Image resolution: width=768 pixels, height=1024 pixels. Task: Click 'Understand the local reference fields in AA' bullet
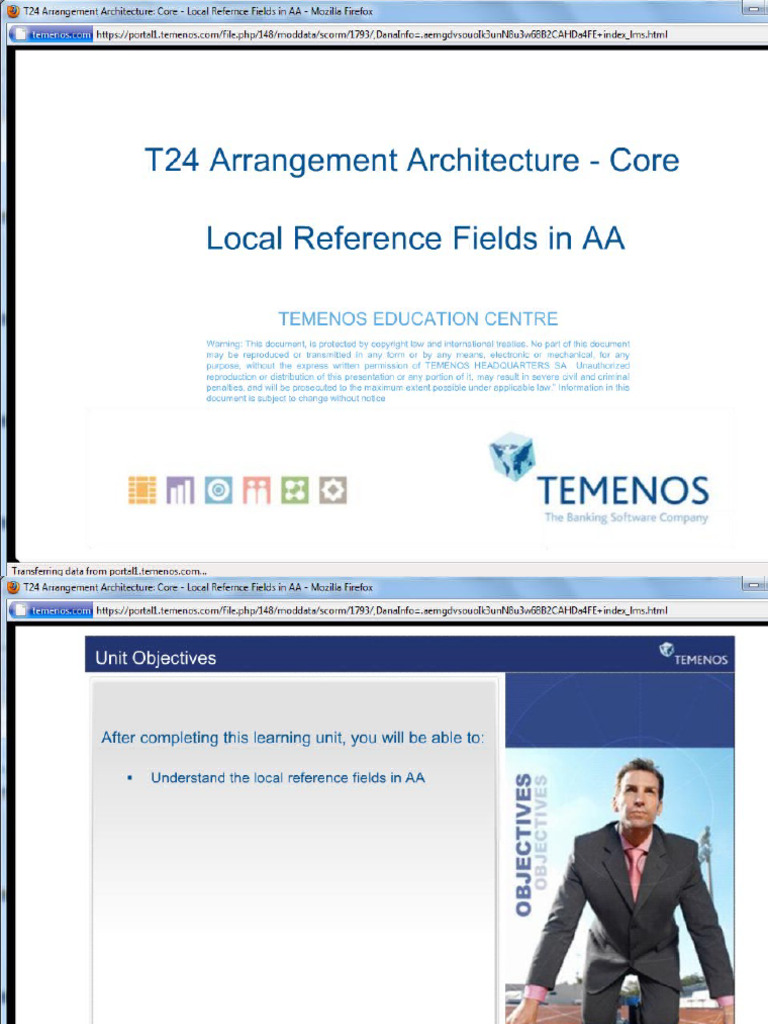pos(288,778)
